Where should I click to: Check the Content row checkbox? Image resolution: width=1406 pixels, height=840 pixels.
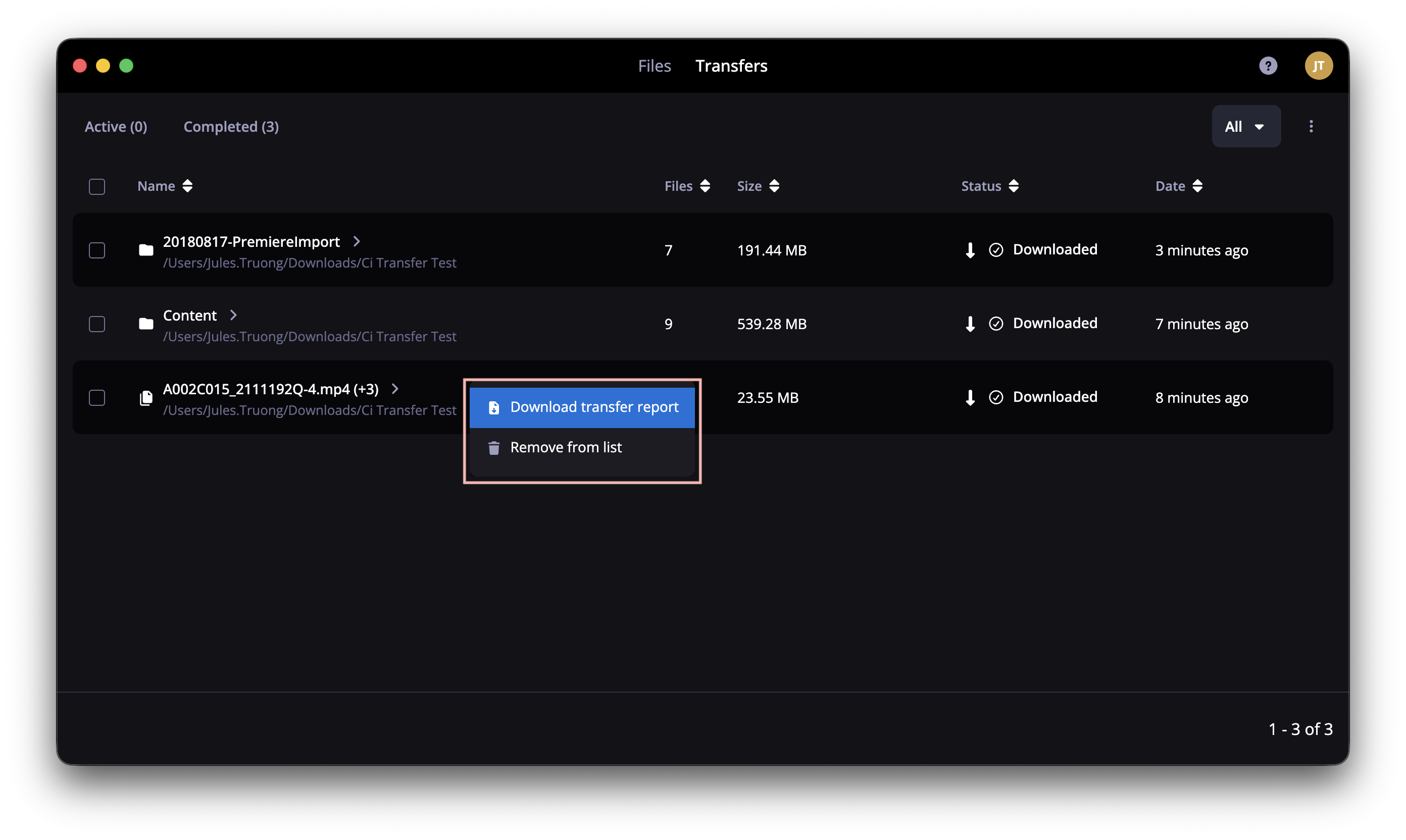[x=97, y=324]
